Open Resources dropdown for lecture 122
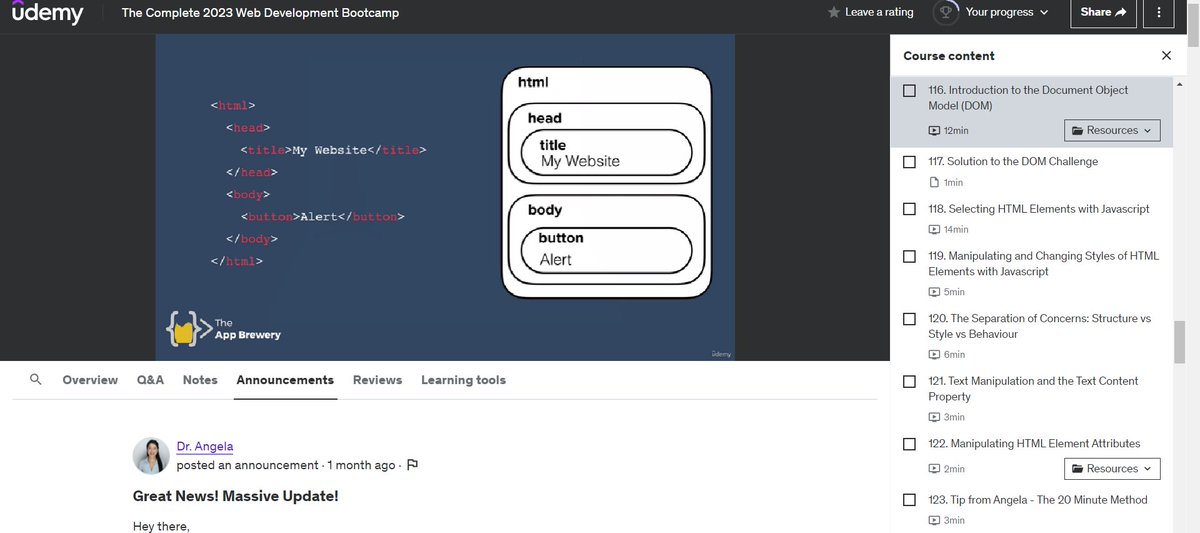The width and height of the screenshot is (1200, 533). pyautogui.click(x=1112, y=468)
